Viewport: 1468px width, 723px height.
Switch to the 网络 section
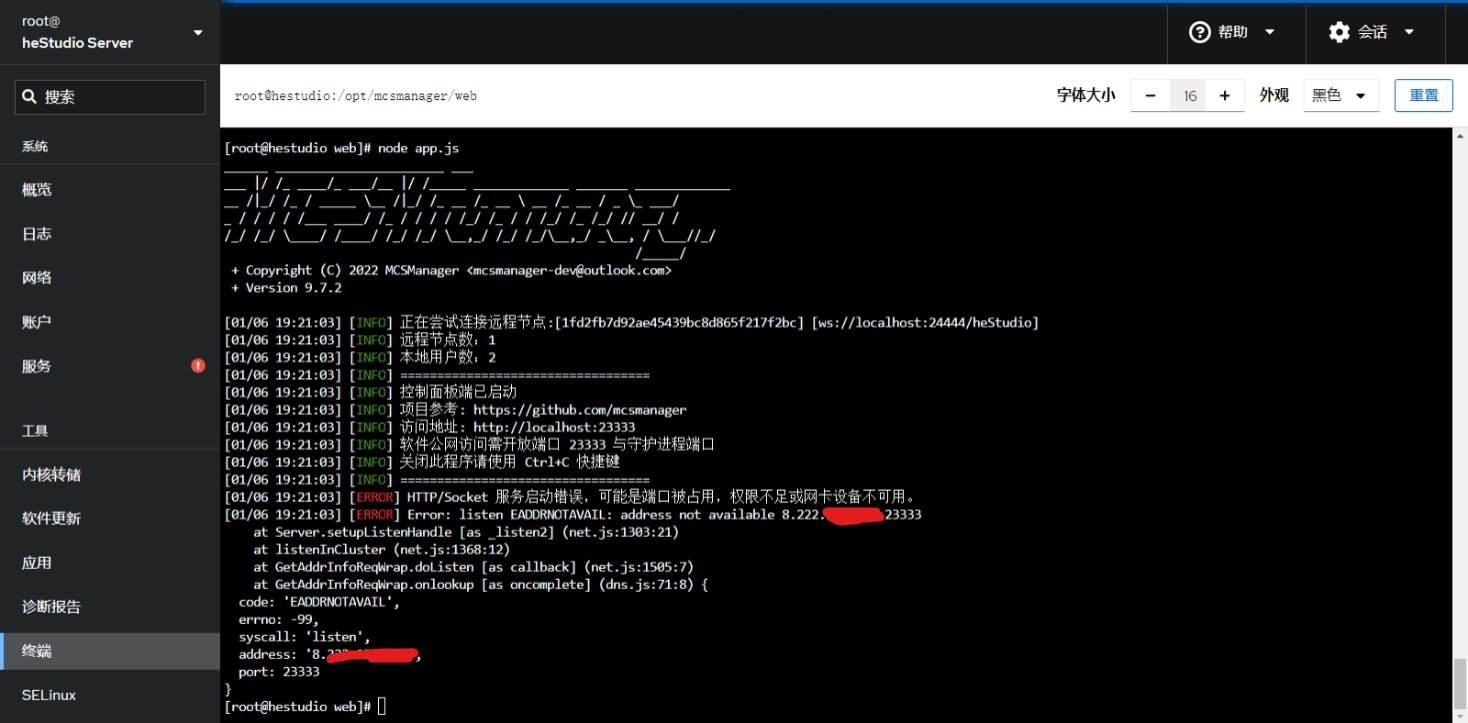point(36,277)
